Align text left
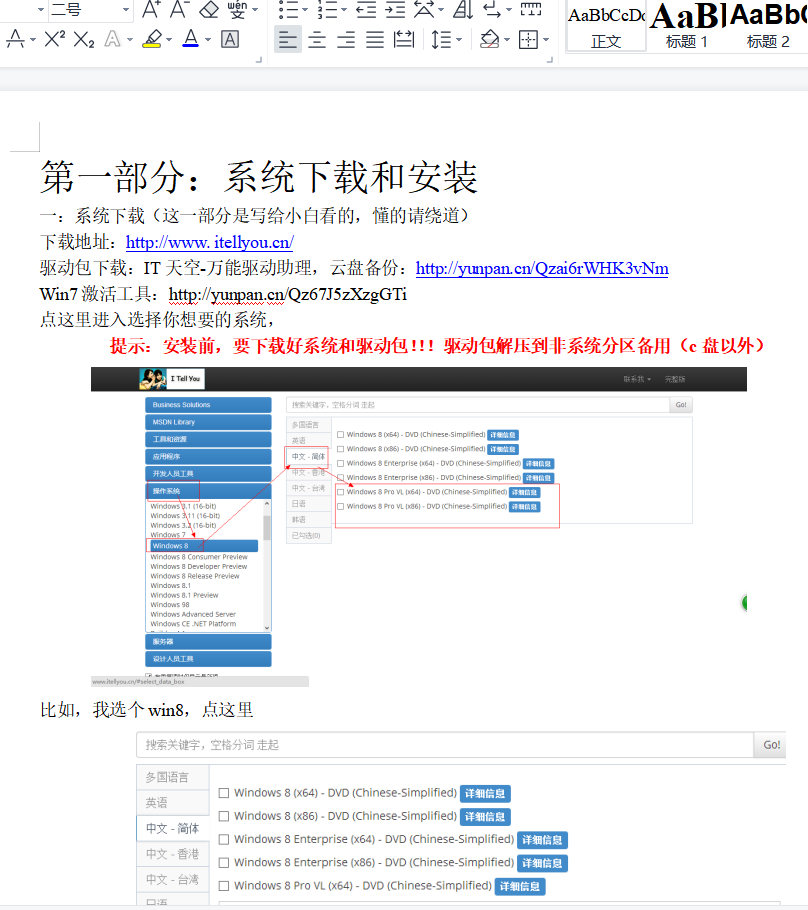Screen dimensions: 808x910 (x=287, y=39)
